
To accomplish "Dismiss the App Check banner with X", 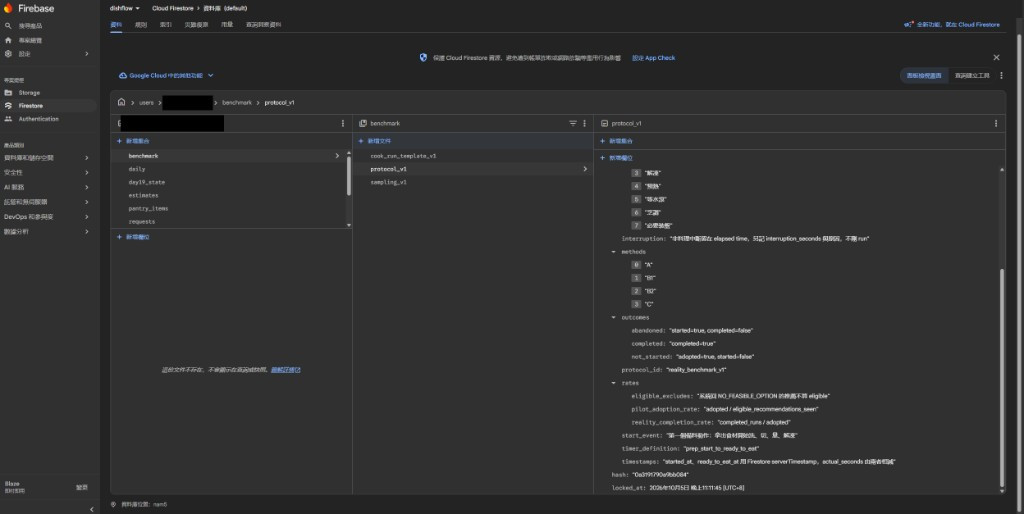I will [x=997, y=57].
